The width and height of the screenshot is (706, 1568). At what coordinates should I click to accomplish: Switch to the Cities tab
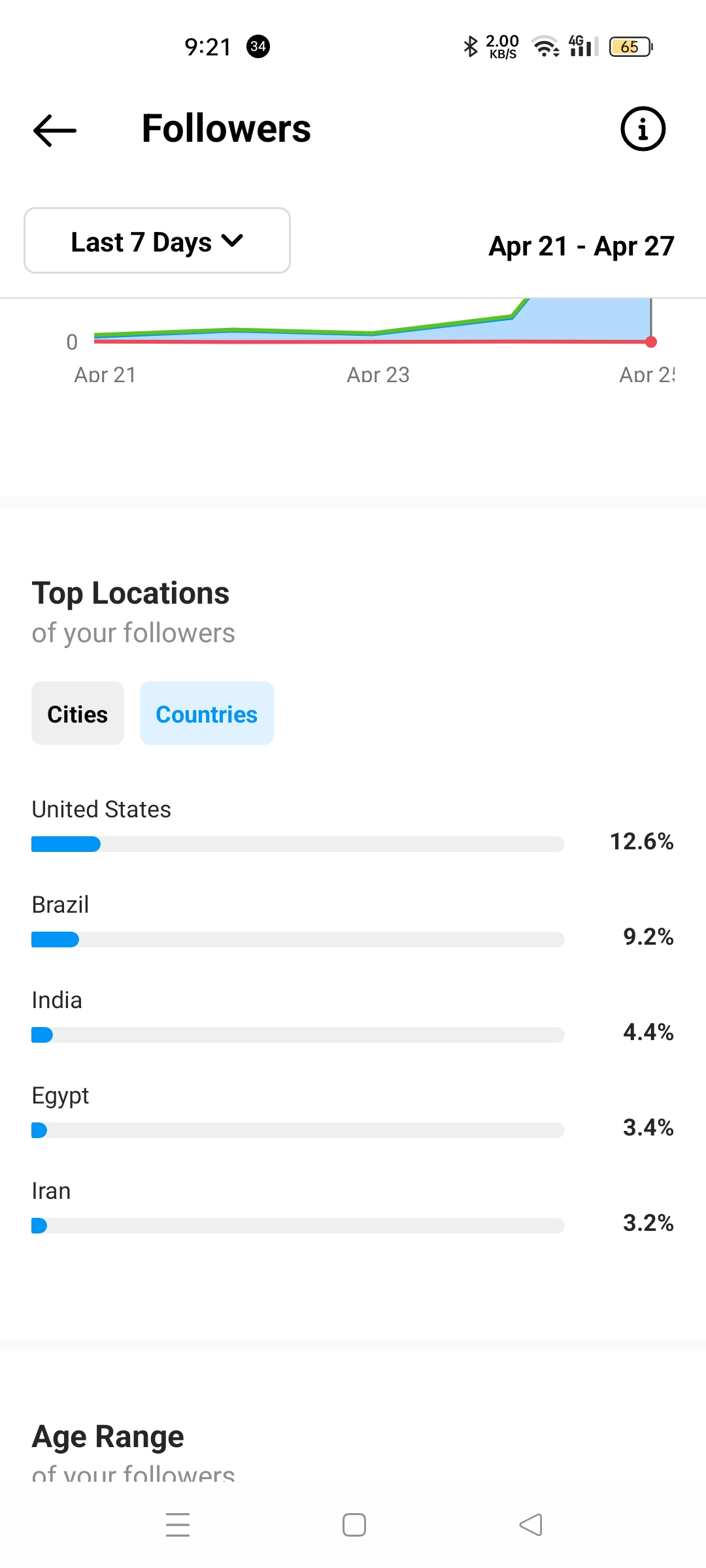(x=78, y=714)
